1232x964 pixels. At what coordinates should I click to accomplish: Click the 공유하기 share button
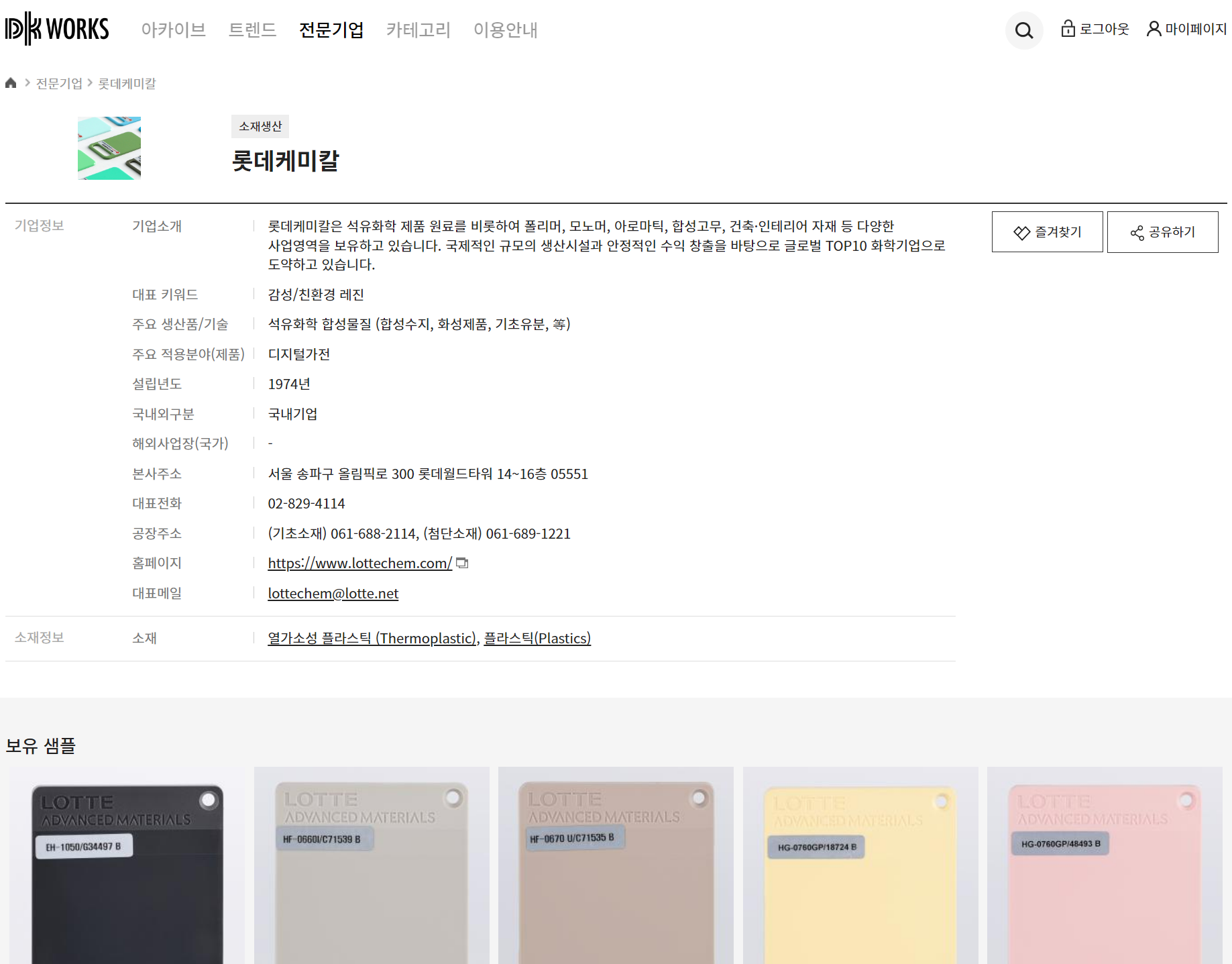tap(1162, 232)
